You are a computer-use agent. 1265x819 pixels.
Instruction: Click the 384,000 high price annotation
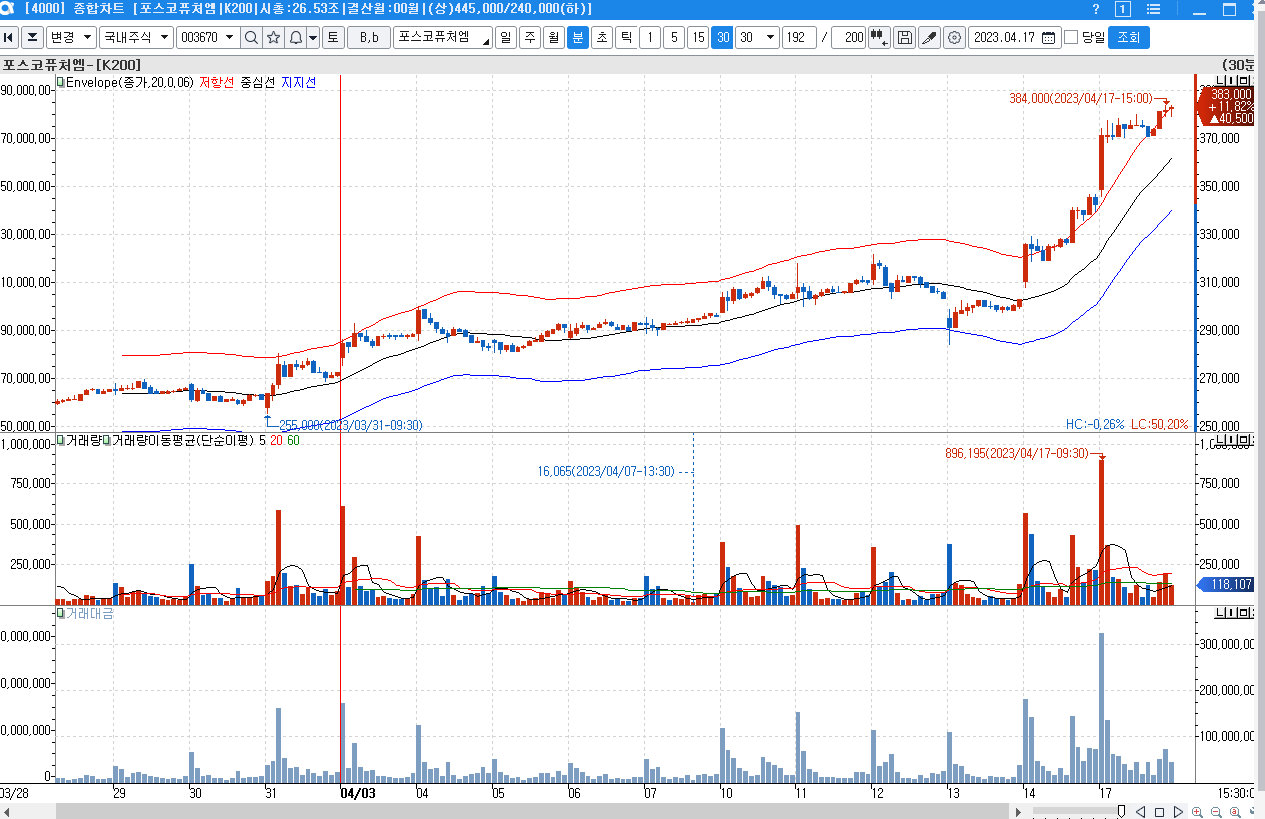coord(1081,98)
